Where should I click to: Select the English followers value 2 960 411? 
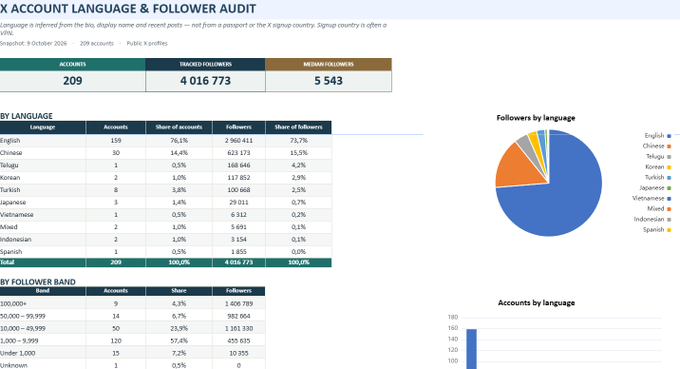pyautogui.click(x=239, y=140)
